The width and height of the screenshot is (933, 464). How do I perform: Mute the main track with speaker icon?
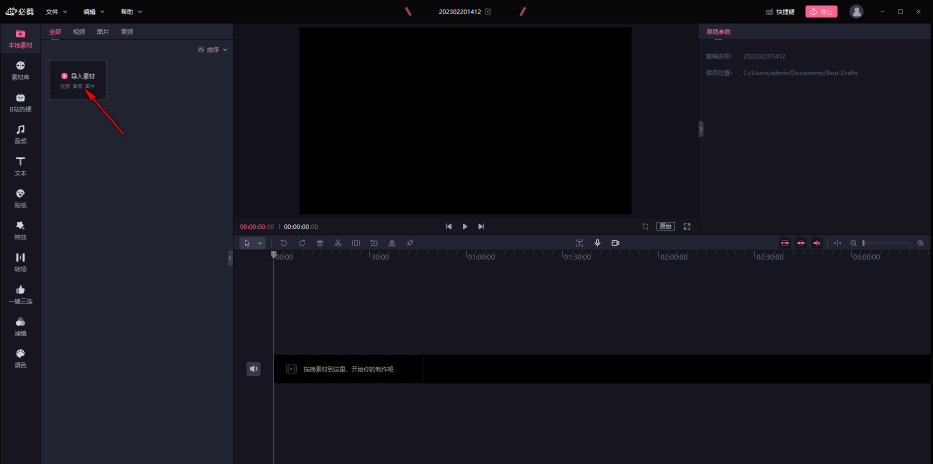(x=254, y=369)
